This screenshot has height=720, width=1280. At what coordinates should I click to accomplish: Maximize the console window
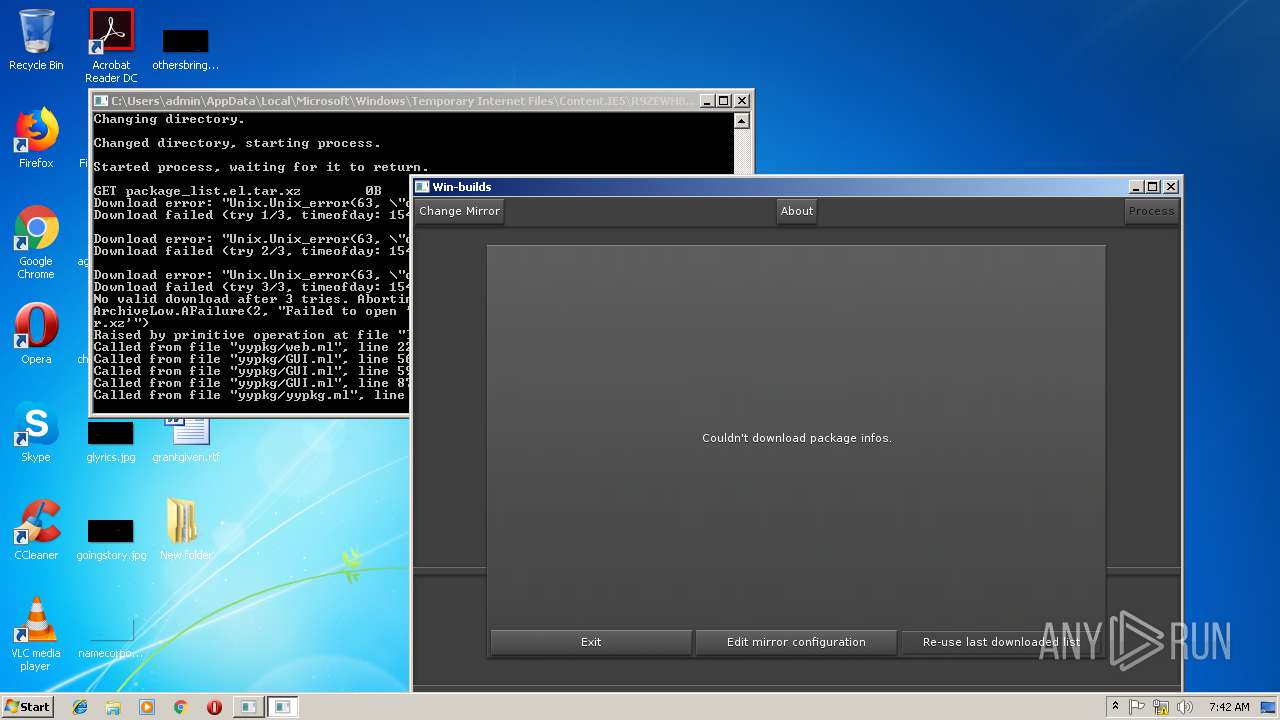pyautogui.click(x=724, y=101)
